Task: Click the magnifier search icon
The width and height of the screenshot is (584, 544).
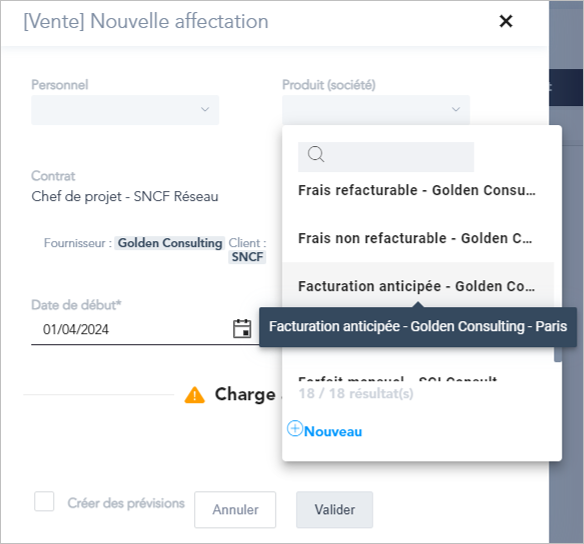Action: point(316,154)
